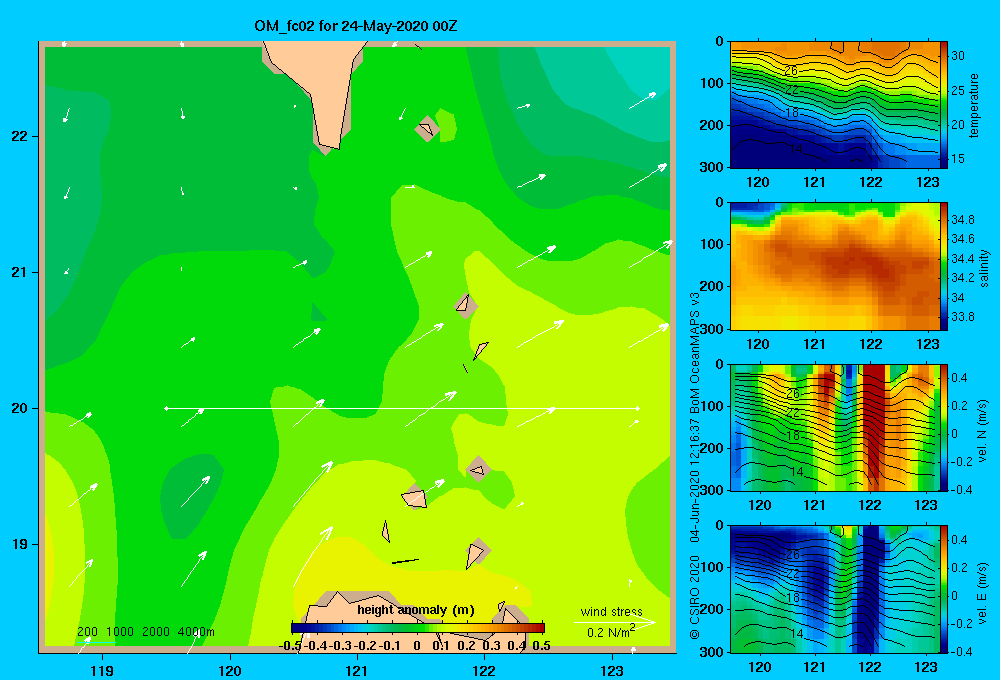Select latitude label 19 on main map axis
The width and height of the screenshot is (1000, 680).
click(x=19, y=544)
